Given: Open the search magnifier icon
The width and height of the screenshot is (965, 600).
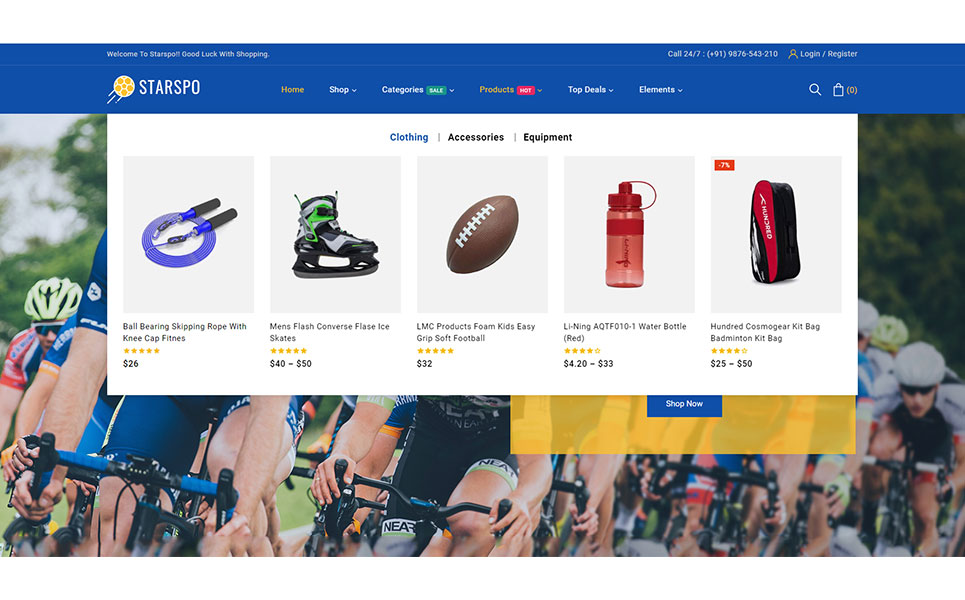Looking at the screenshot, I should click(815, 90).
